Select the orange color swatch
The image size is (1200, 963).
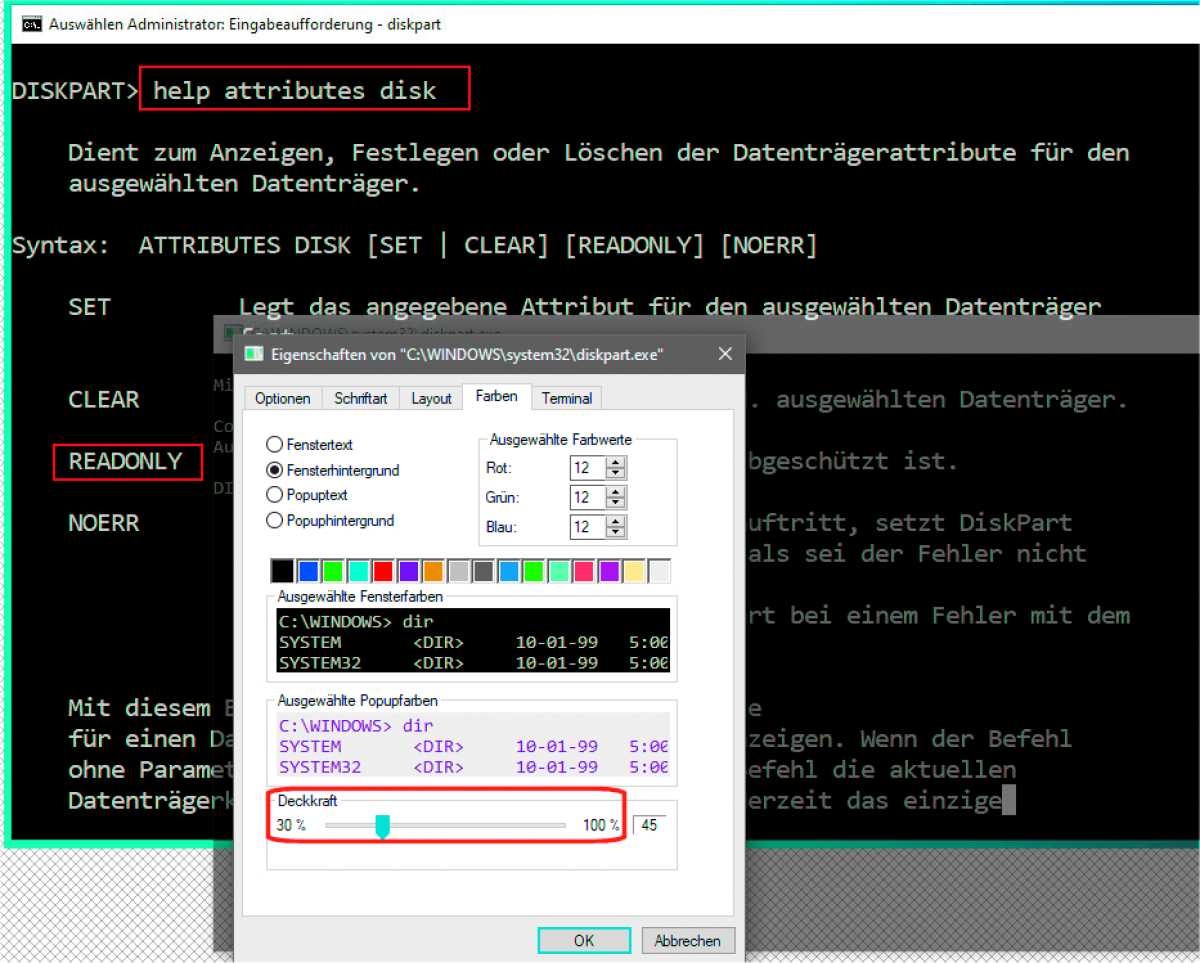pos(433,571)
